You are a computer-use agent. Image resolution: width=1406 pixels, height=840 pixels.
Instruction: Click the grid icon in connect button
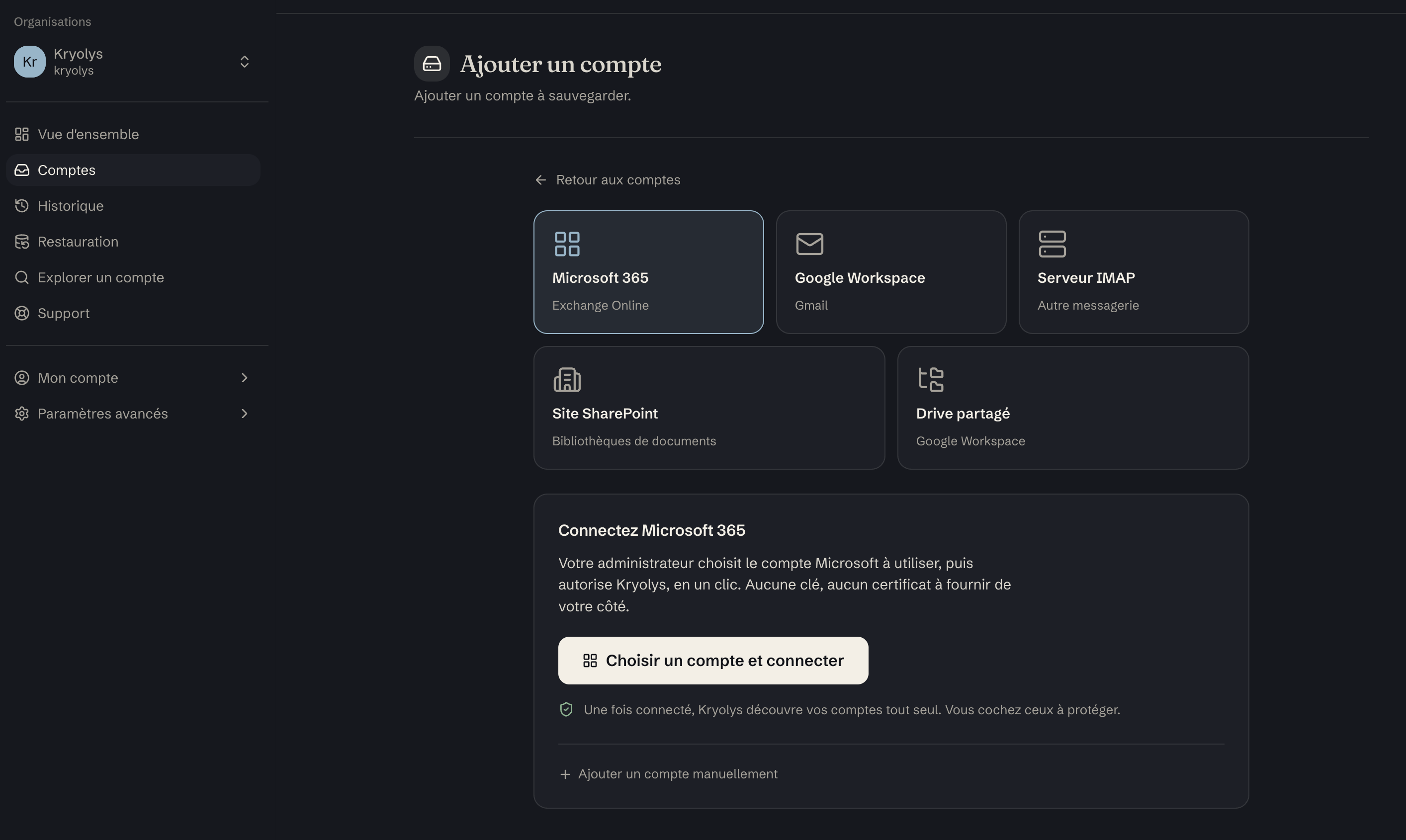click(x=590, y=661)
